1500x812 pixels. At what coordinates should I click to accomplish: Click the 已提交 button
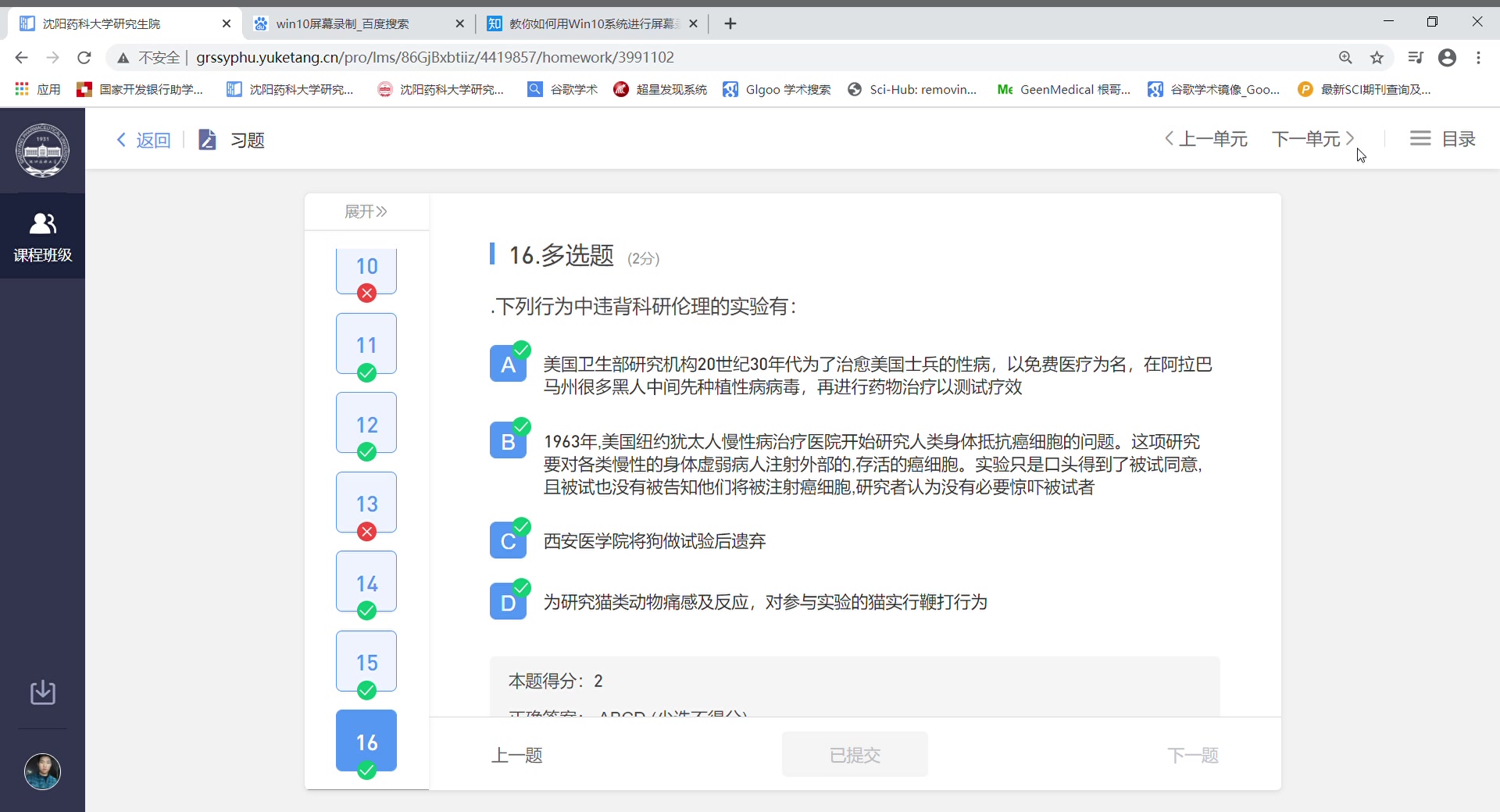coord(855,754)
